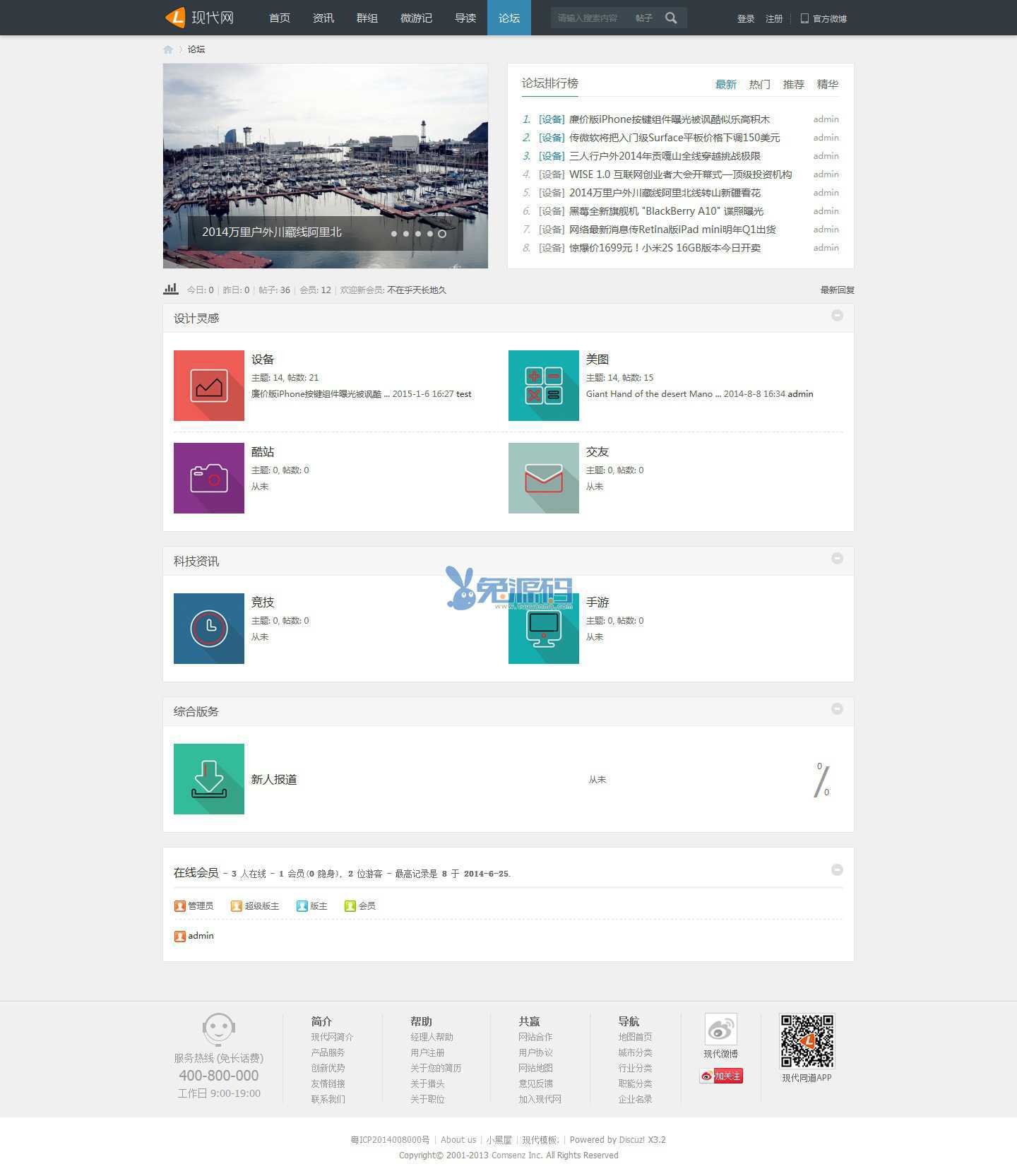This screenshot has height=1176, width=1017.
Task: Click the third carousel dot indicator
Action: 418,234
